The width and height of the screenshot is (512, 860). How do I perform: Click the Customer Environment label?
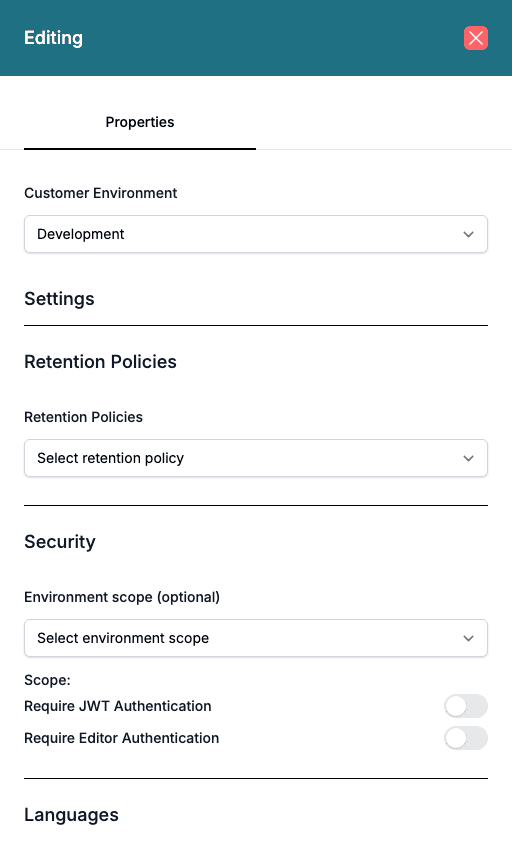[x=100, y=193]
